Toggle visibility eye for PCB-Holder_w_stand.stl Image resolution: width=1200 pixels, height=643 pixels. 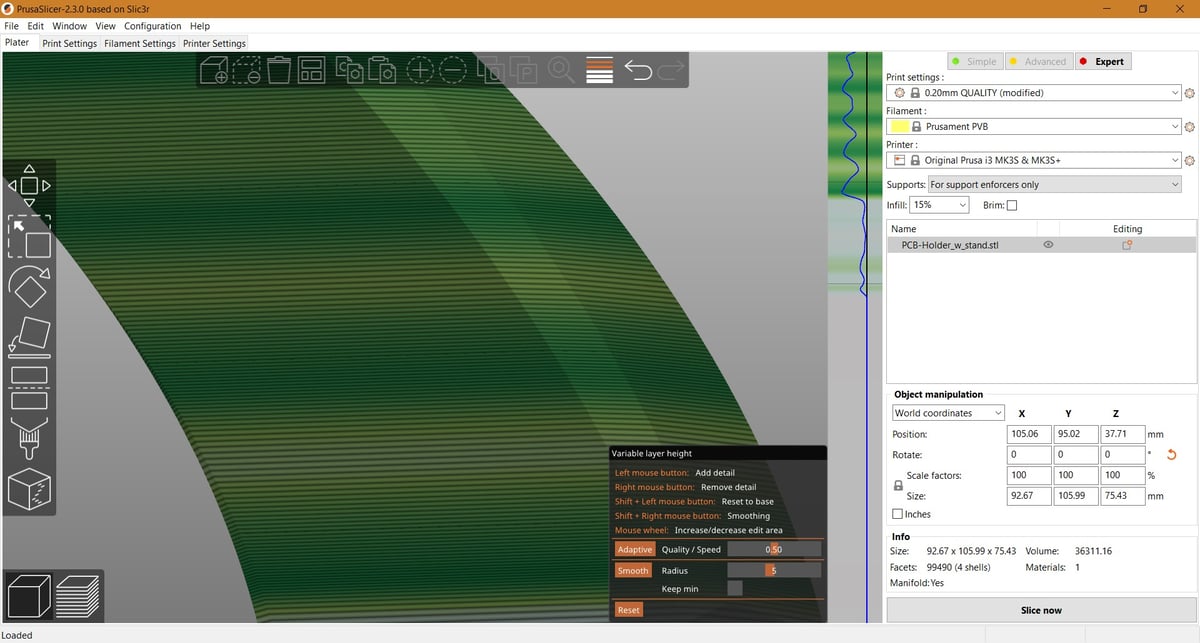coord(1048,244)
